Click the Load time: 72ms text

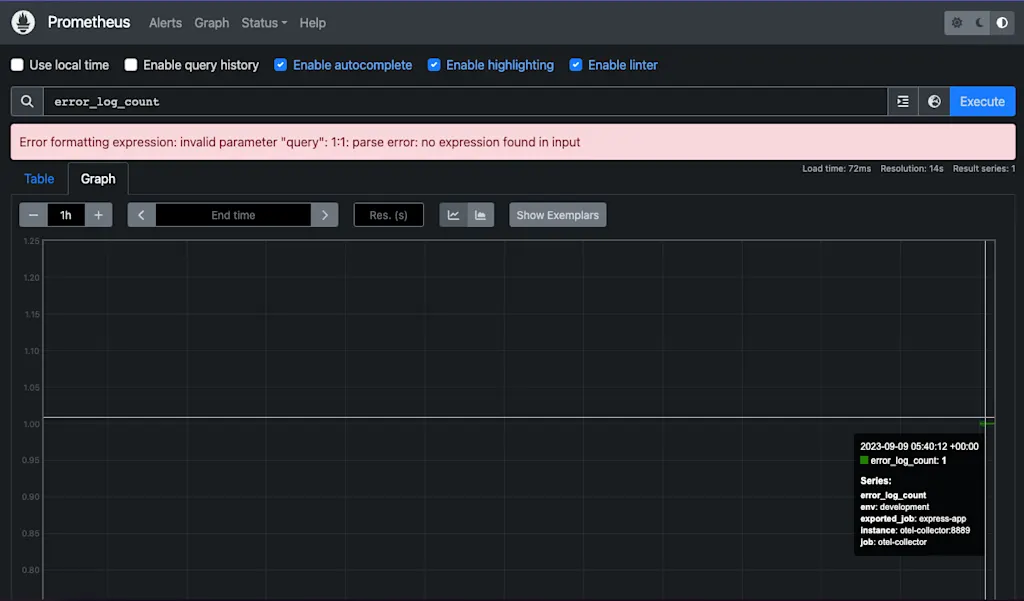point(837,169)
